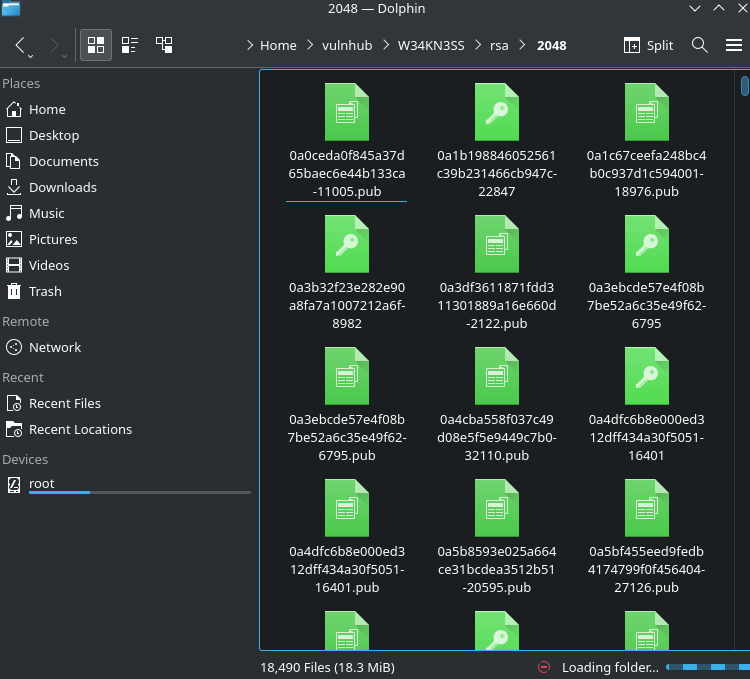This screenshot has height=679, width=750.
Task: Select Trash in Places sidebar
Action: coord(45,291)
